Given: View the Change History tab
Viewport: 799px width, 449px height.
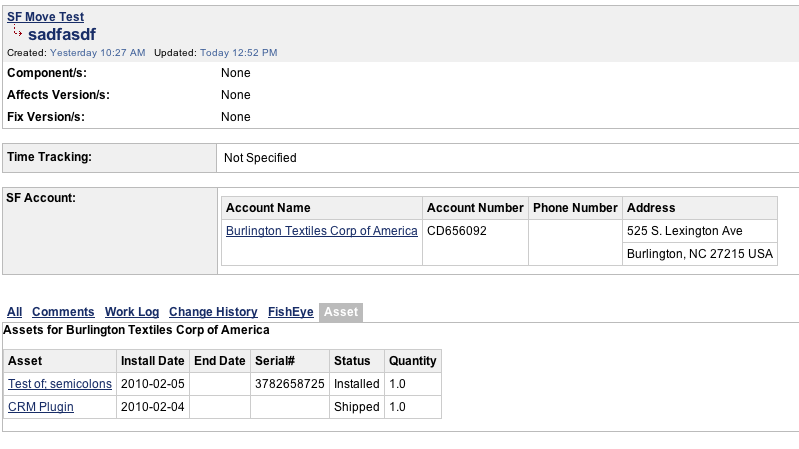Looking at the screenshot, I should pos(213,312).
